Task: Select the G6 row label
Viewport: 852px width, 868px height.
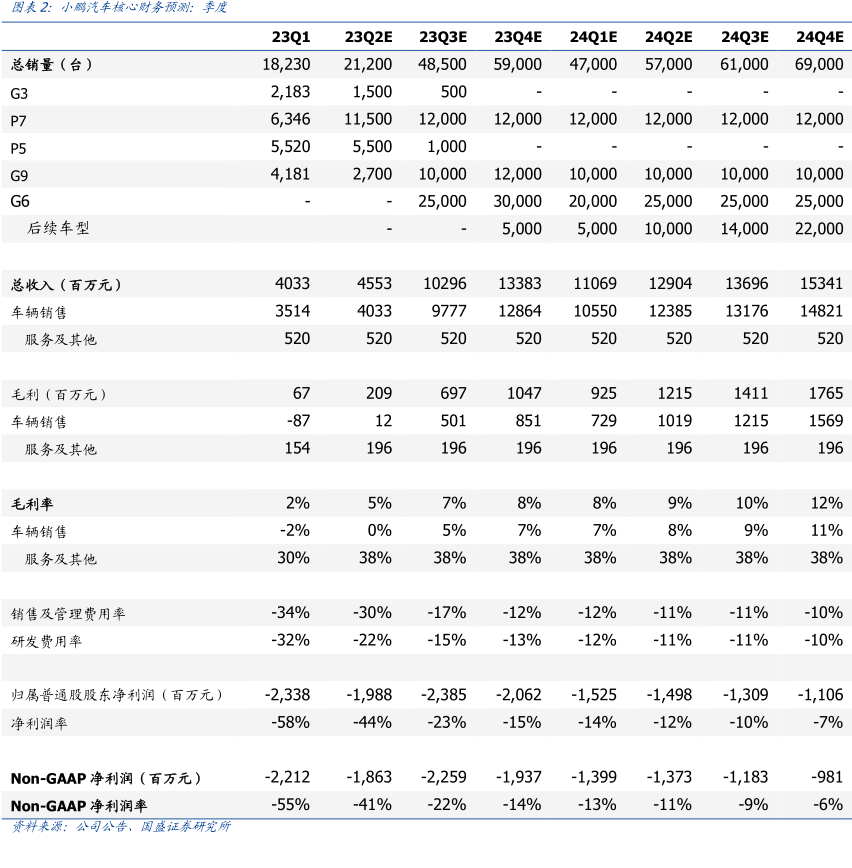Action: tap(20, 201)
